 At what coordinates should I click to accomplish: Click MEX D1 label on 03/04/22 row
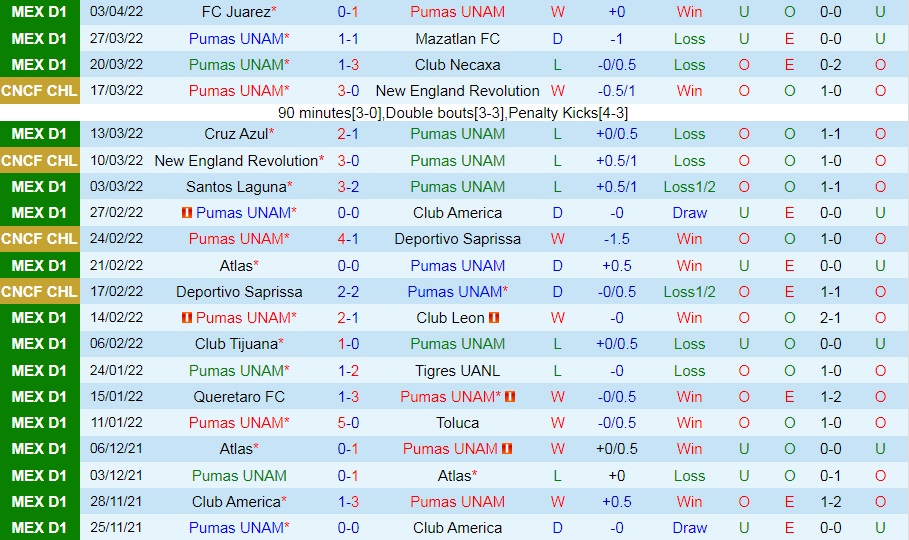pyautogui.click(x=40, y=12)
